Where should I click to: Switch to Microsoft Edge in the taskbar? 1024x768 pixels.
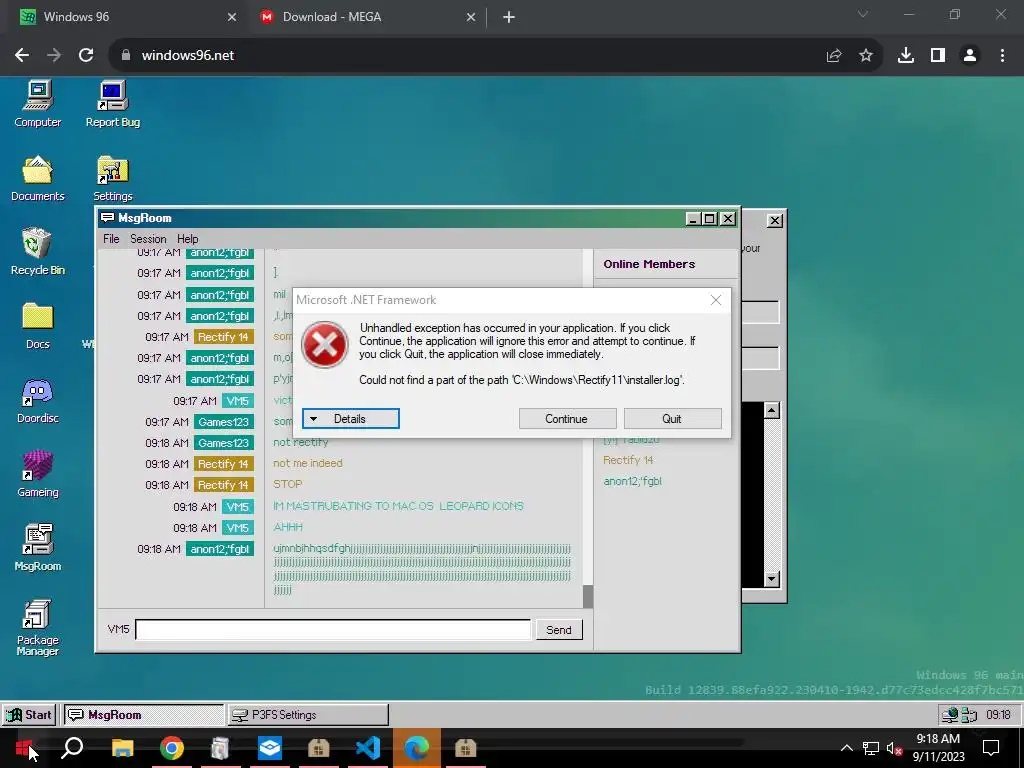417,748
